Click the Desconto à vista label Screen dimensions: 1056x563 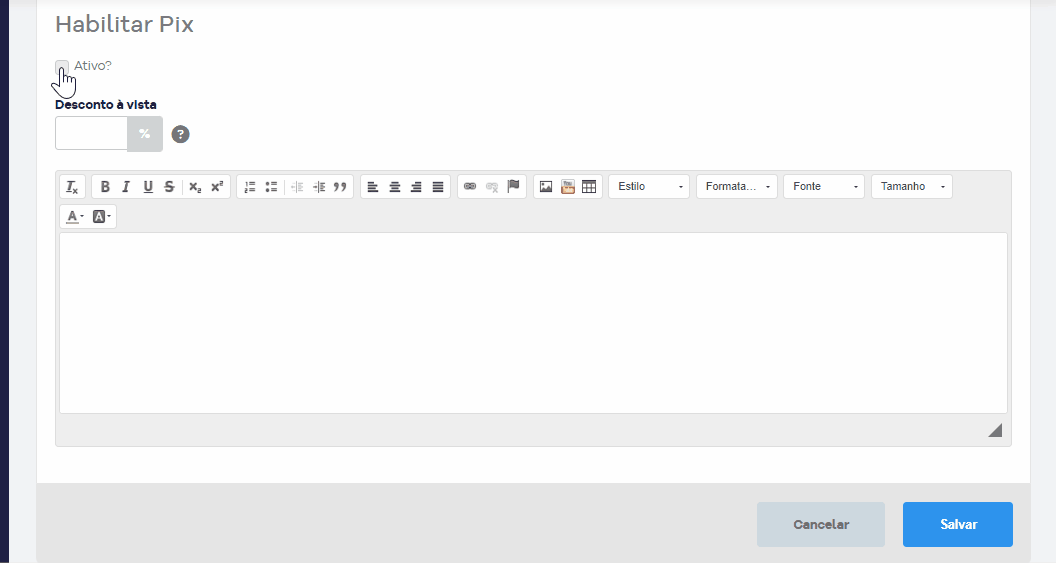(106, 104)
